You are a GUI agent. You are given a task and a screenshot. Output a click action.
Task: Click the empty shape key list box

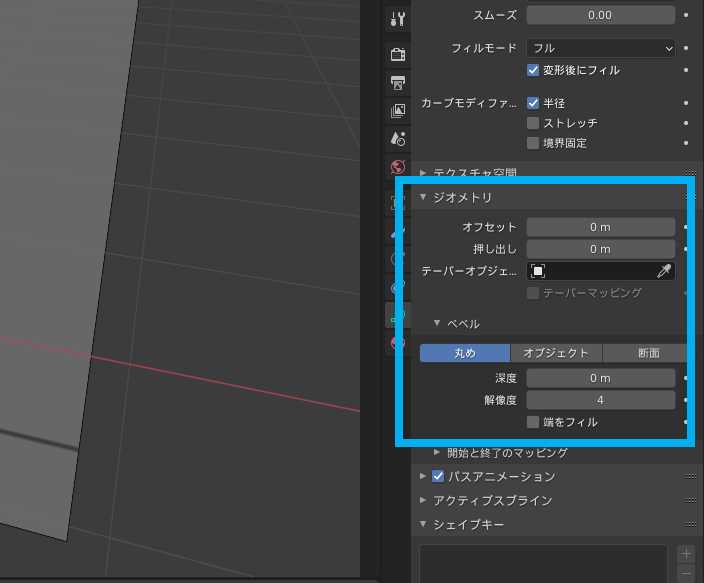(x=544, y=564)
